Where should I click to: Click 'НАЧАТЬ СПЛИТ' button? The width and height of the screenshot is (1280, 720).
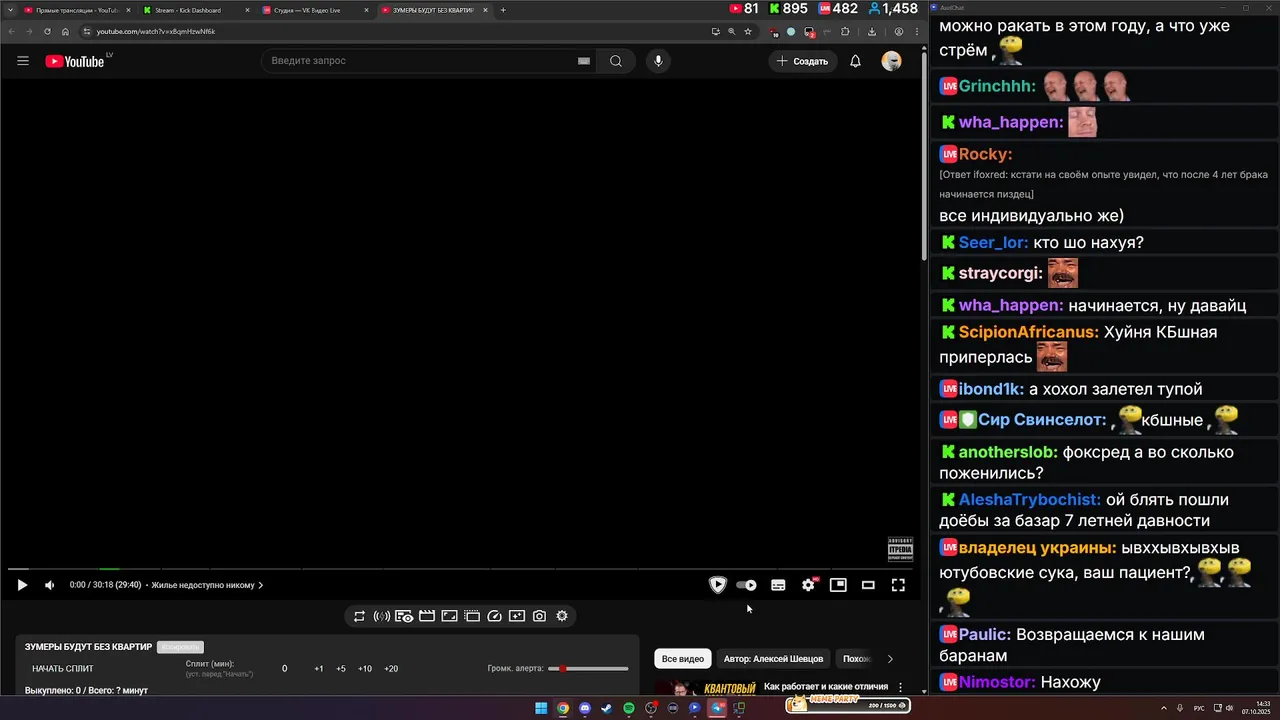pos(63,669)
